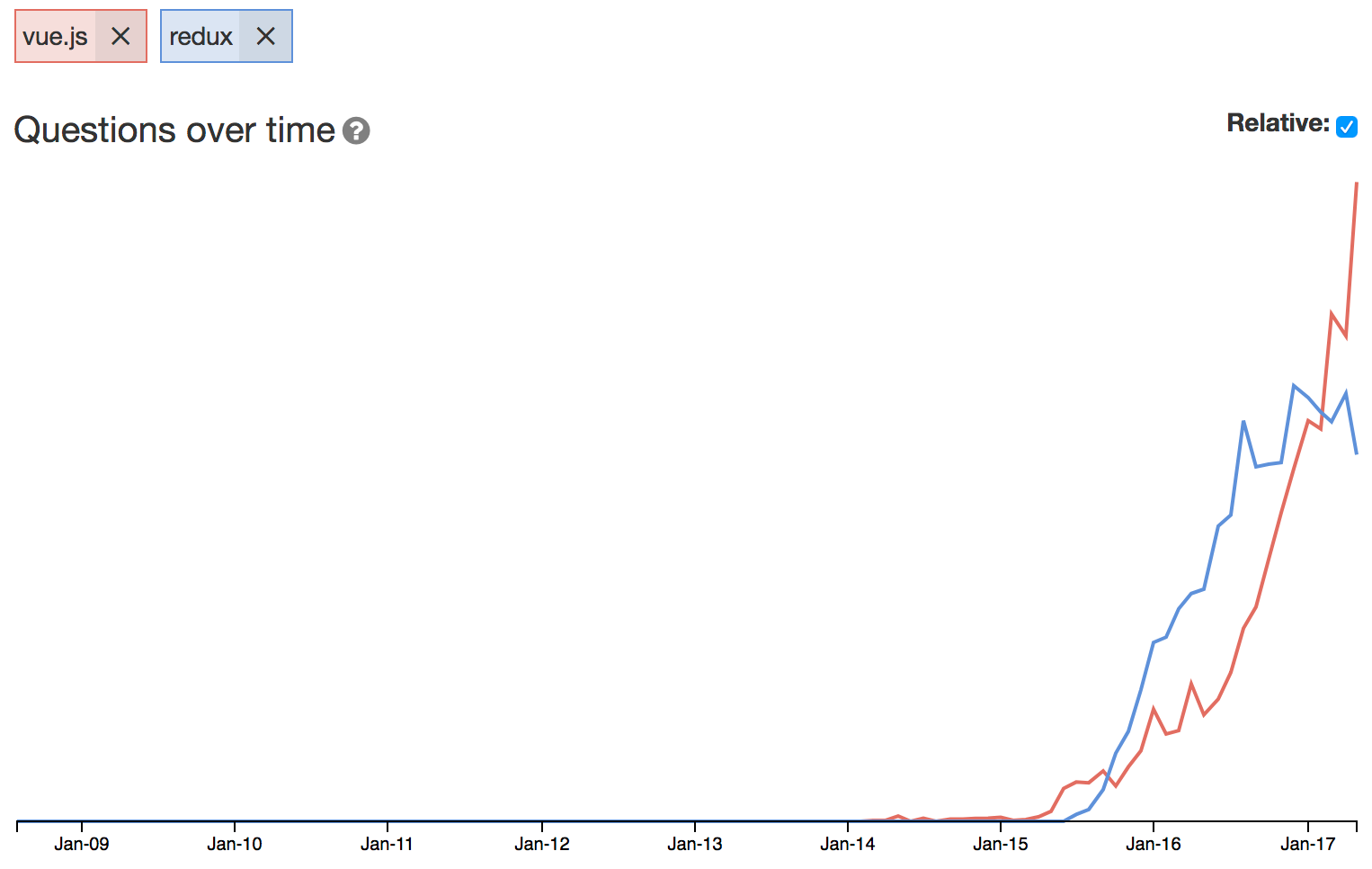Remove the redux tag with its X
This screenshot has width=1372, height=869.
(265, 36)
